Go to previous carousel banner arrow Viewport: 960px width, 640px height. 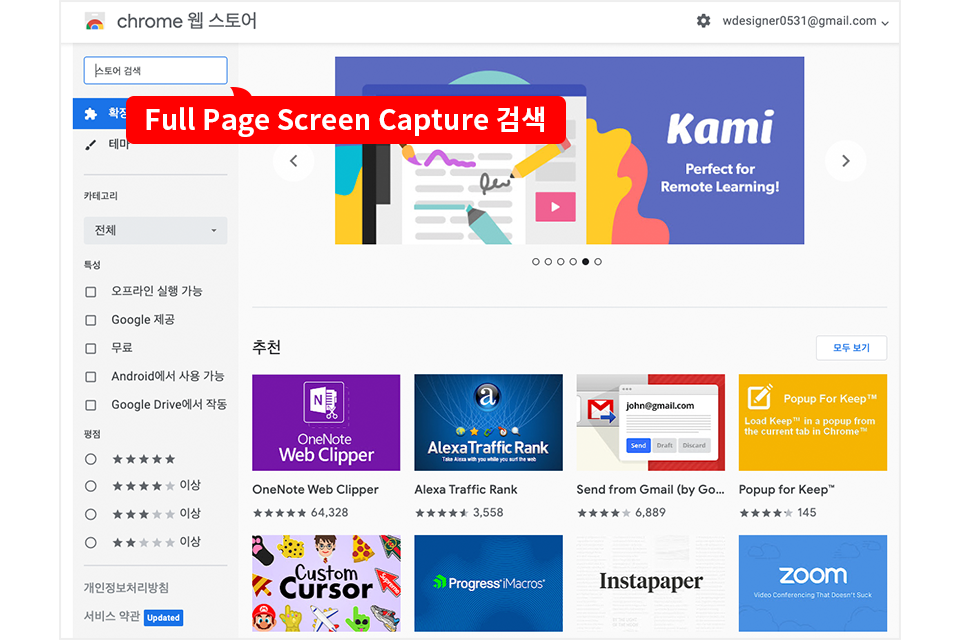pyautogui.click(x=293, y=160)
